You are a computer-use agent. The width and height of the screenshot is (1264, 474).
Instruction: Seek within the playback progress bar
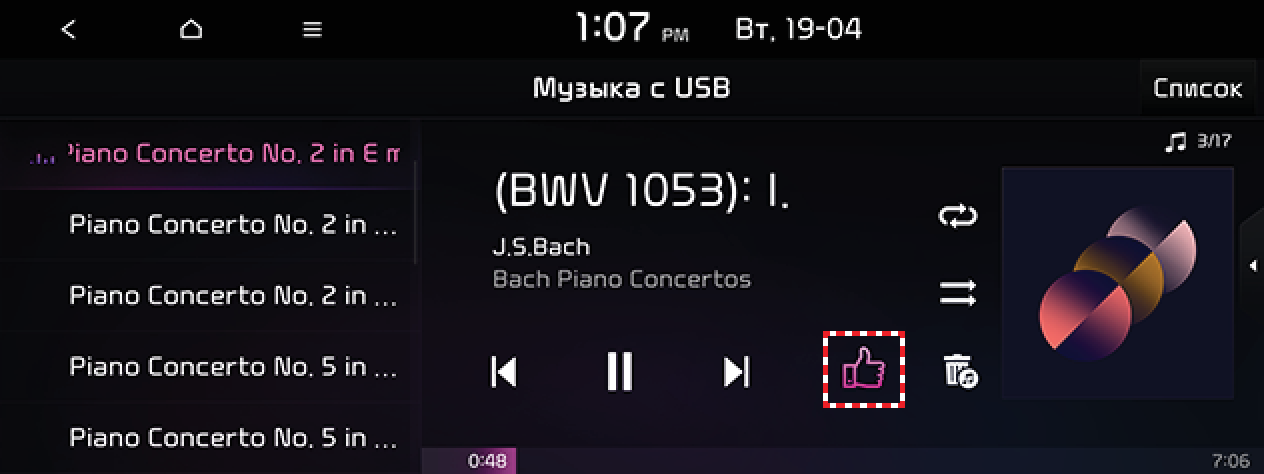coord(842,461)
